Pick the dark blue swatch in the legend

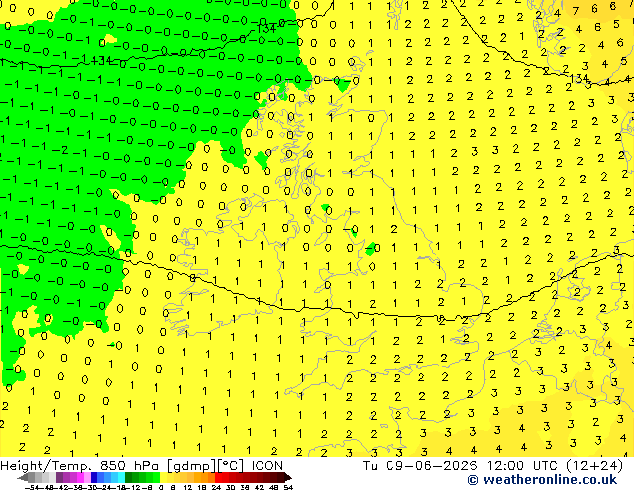(94, 478)
